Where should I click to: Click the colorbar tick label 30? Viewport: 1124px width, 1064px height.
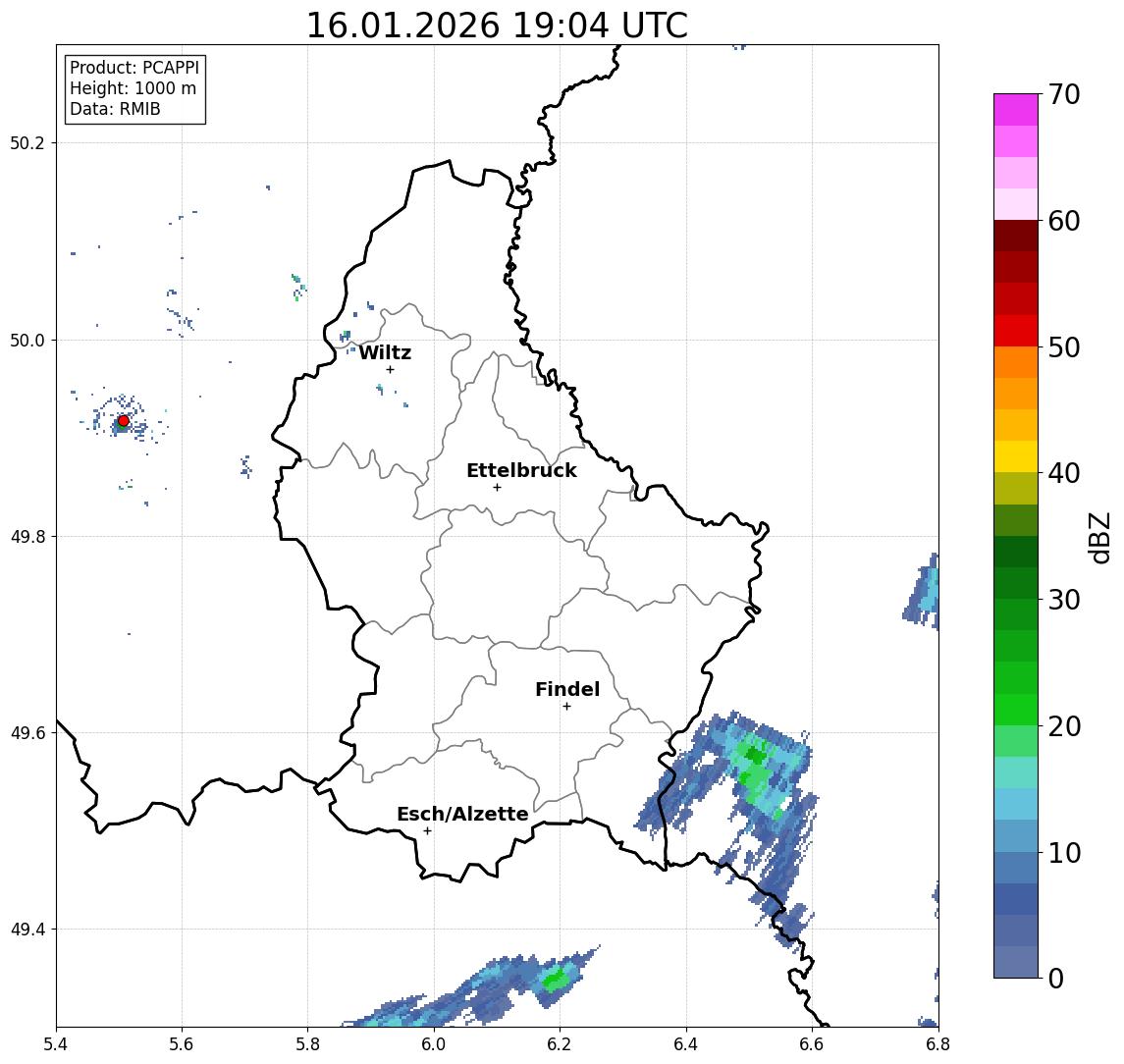pos(1064,600)
